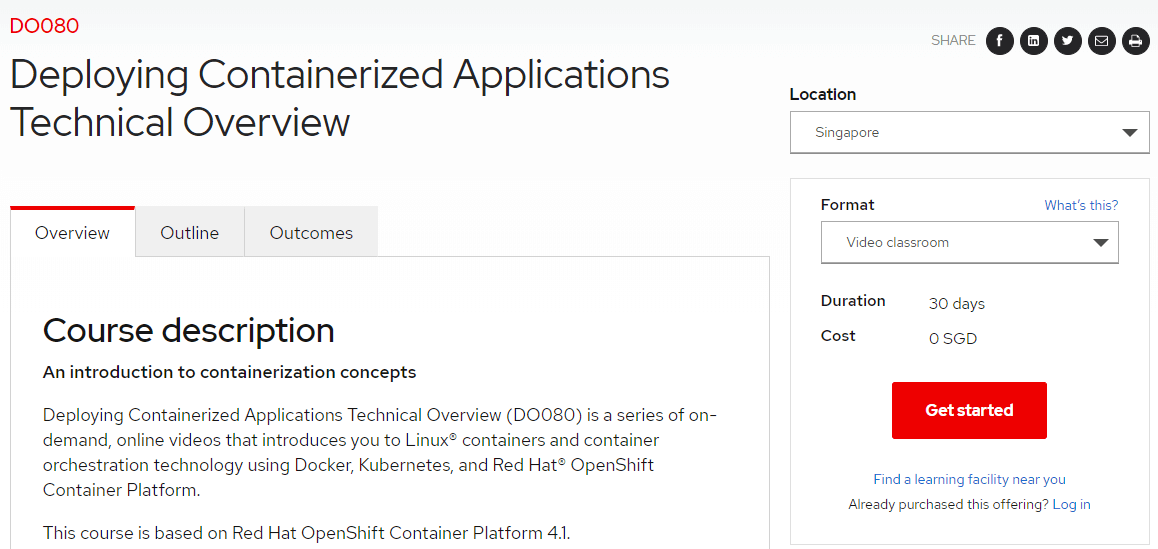Click the "0 SGD" cost value
Image resolution: width=1158 pixels, height=549 pixels.
(x=952, y=338)
